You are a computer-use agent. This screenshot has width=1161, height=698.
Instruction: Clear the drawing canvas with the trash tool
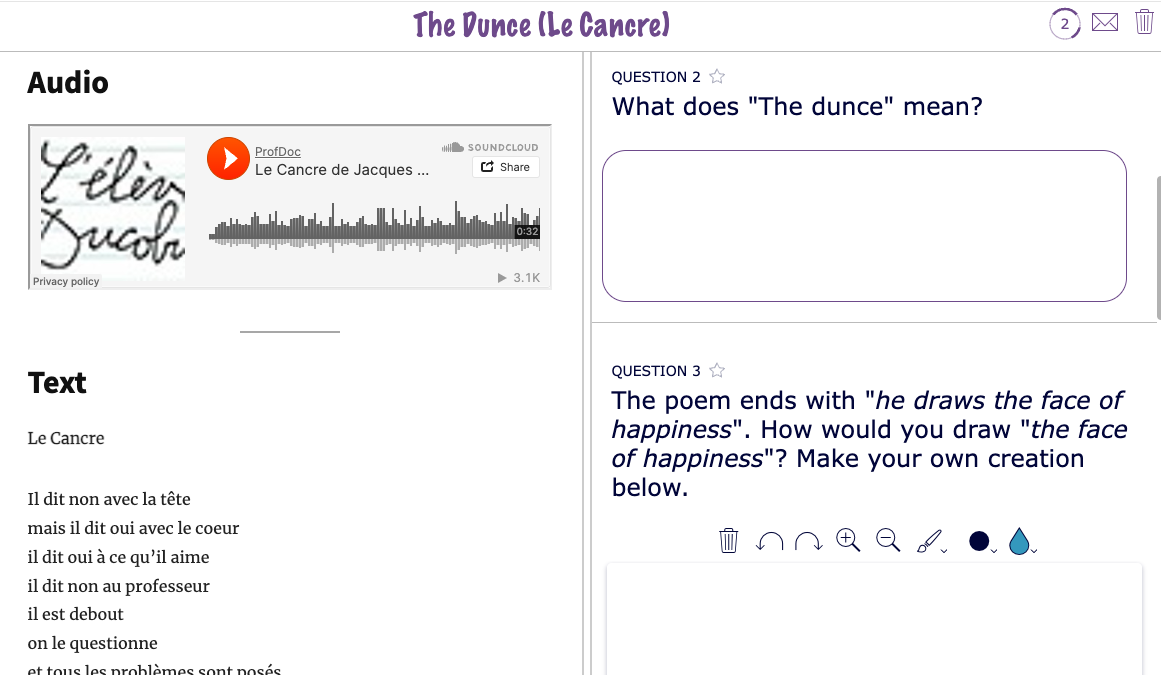pyautogui.click(x=728, y=540)
